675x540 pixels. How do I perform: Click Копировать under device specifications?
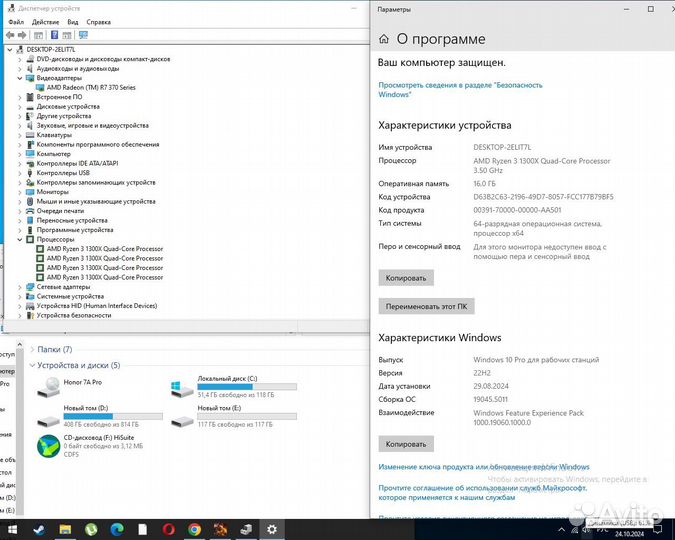[x=406, y=278]
